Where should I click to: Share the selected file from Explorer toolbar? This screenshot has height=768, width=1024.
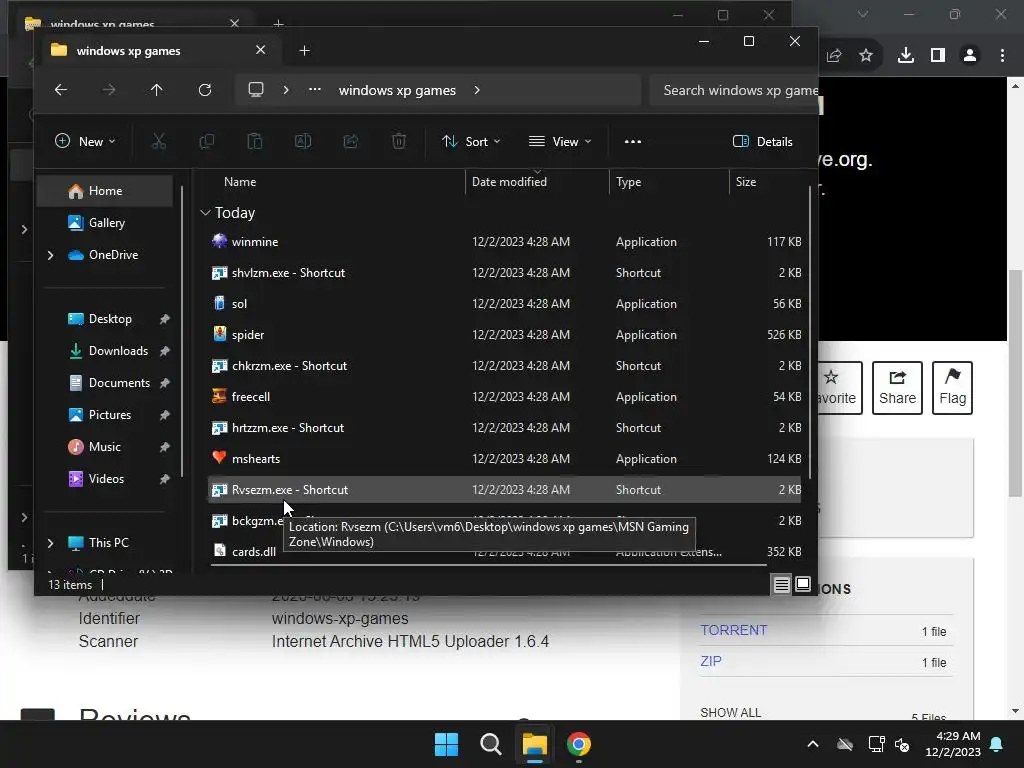pyautogui.click(x=351, y=141)
